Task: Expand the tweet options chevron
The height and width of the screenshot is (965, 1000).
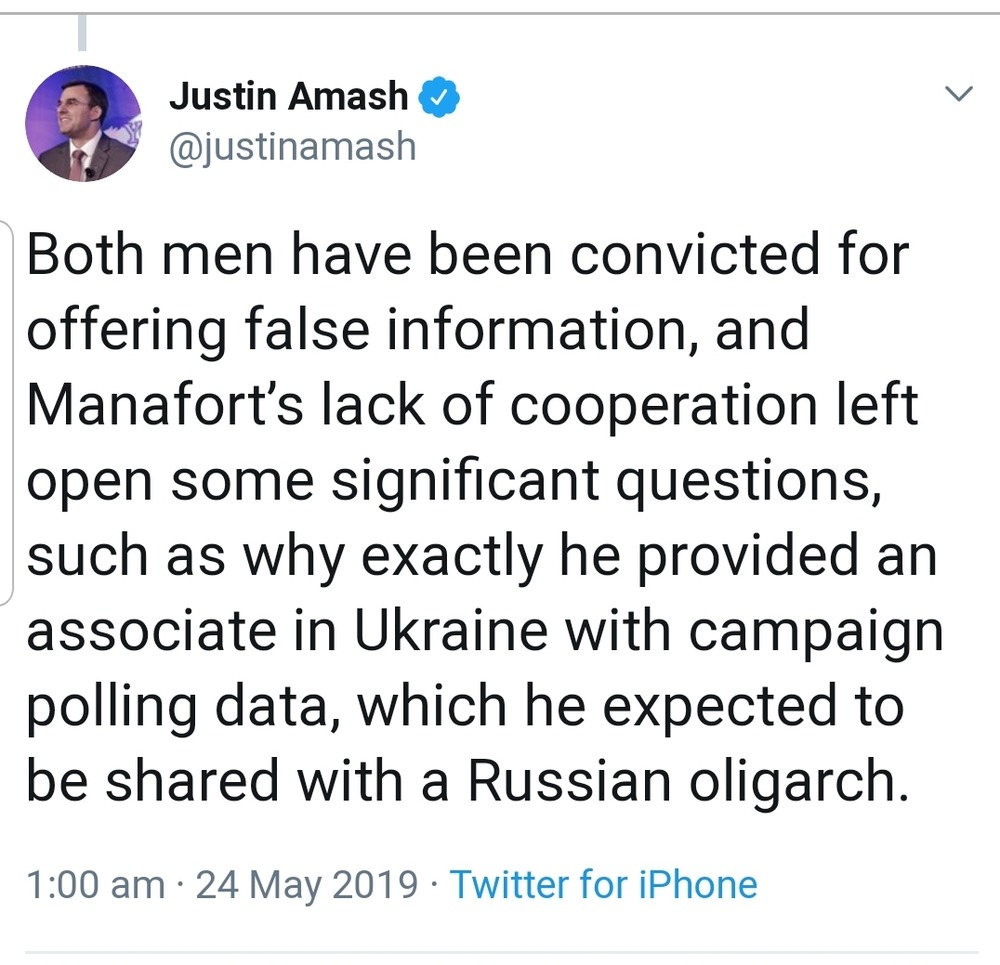Action: coord(958,95)
